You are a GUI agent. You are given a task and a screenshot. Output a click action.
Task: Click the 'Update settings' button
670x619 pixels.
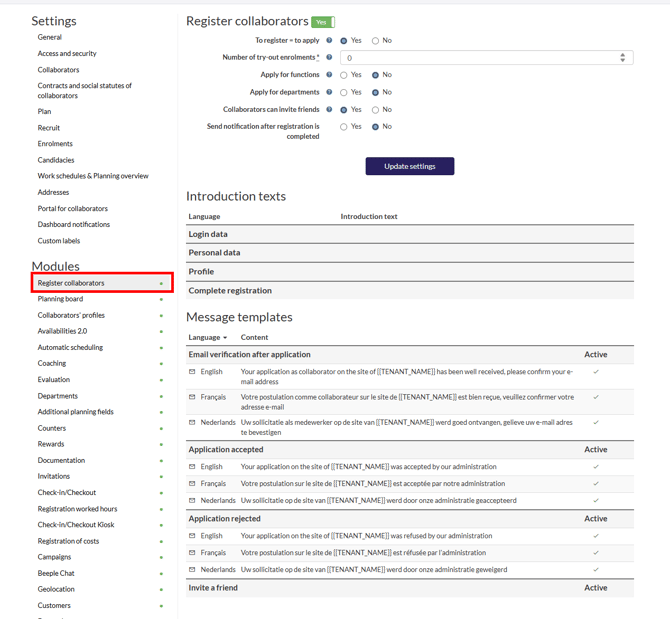click(409, 166)
